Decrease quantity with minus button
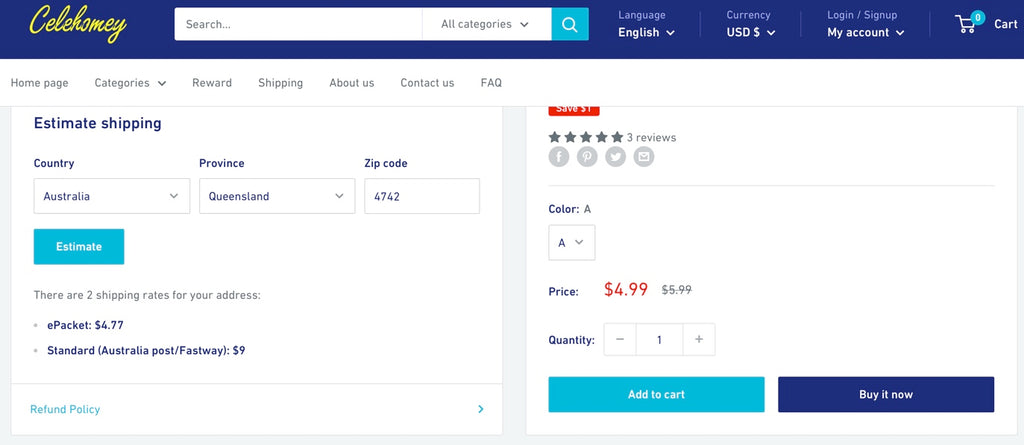Viewport: 1024px width, 445px height. point(620,340)
